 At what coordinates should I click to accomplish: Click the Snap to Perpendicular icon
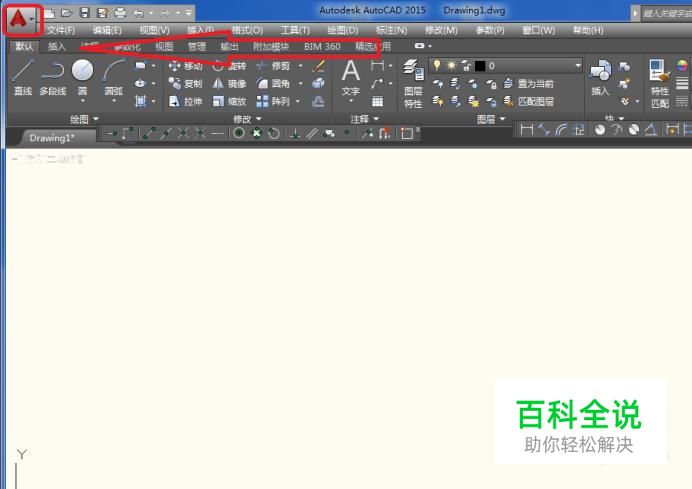[295, 133]
